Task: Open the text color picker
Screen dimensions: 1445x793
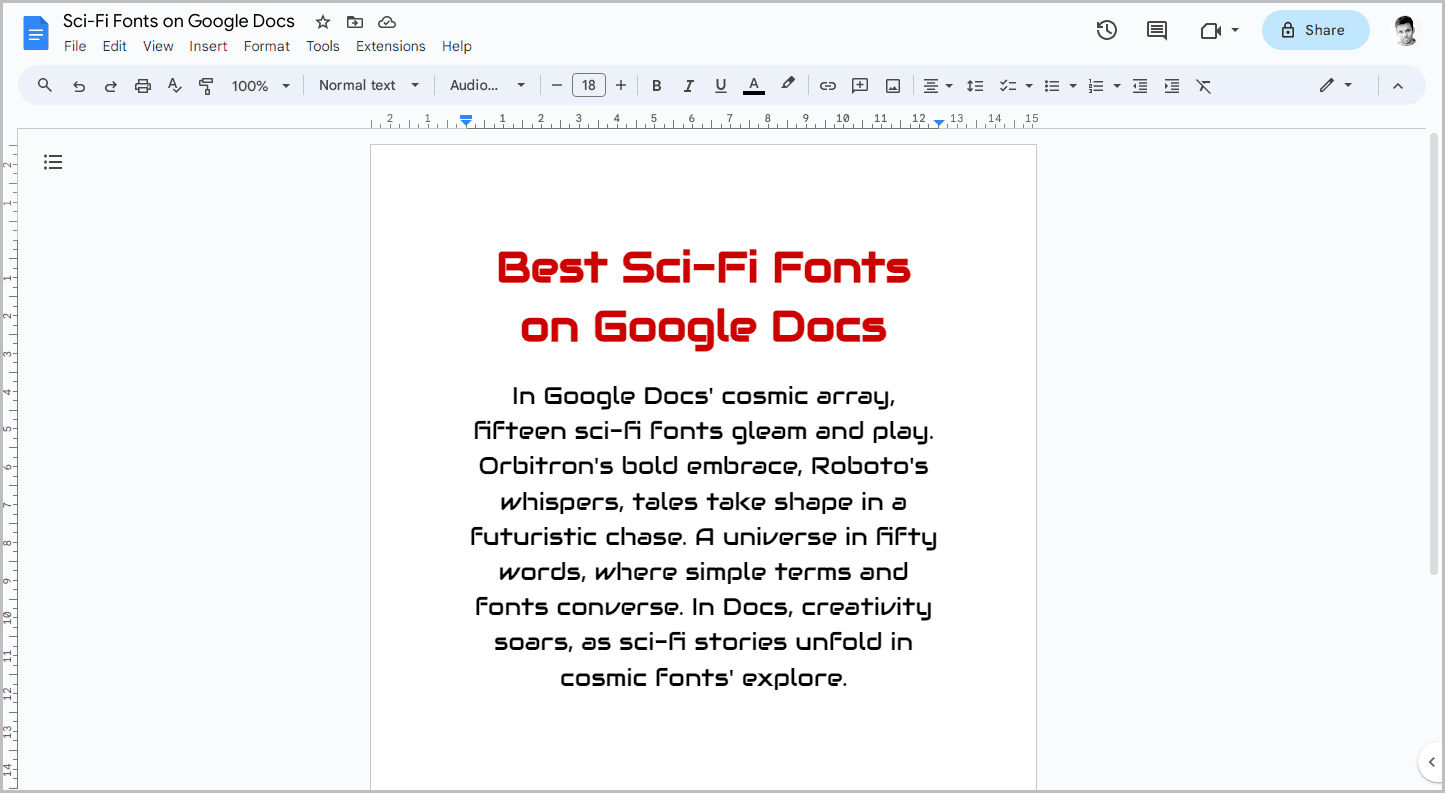Action: click(753, 85)
